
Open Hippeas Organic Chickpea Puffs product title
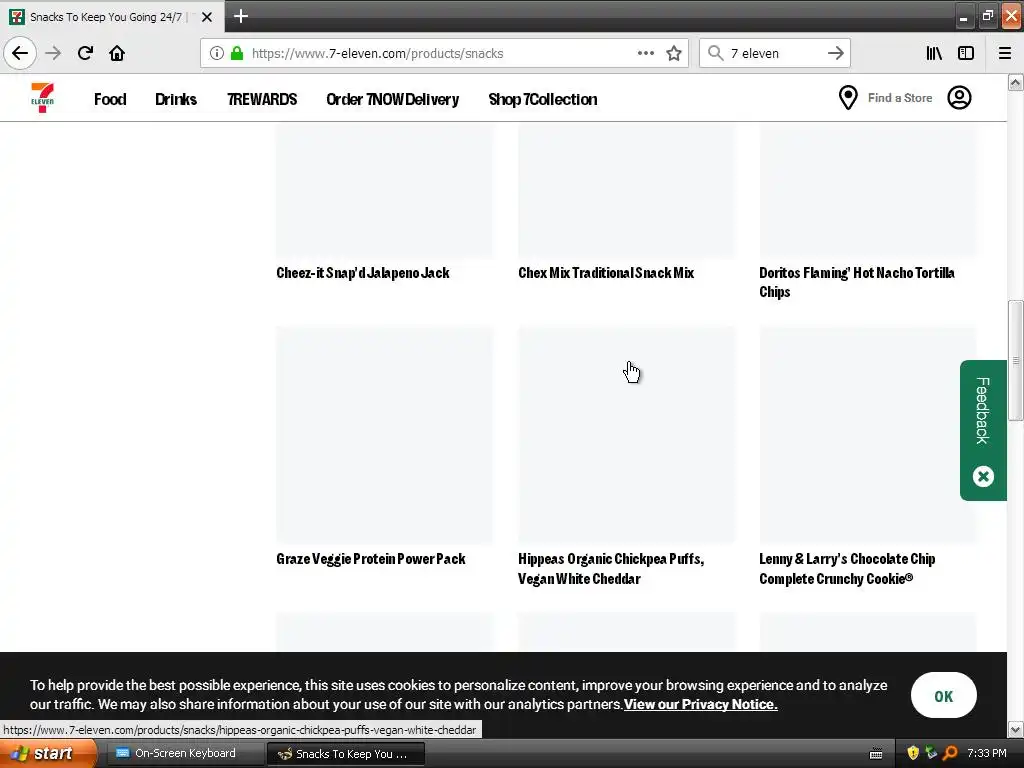611,569
